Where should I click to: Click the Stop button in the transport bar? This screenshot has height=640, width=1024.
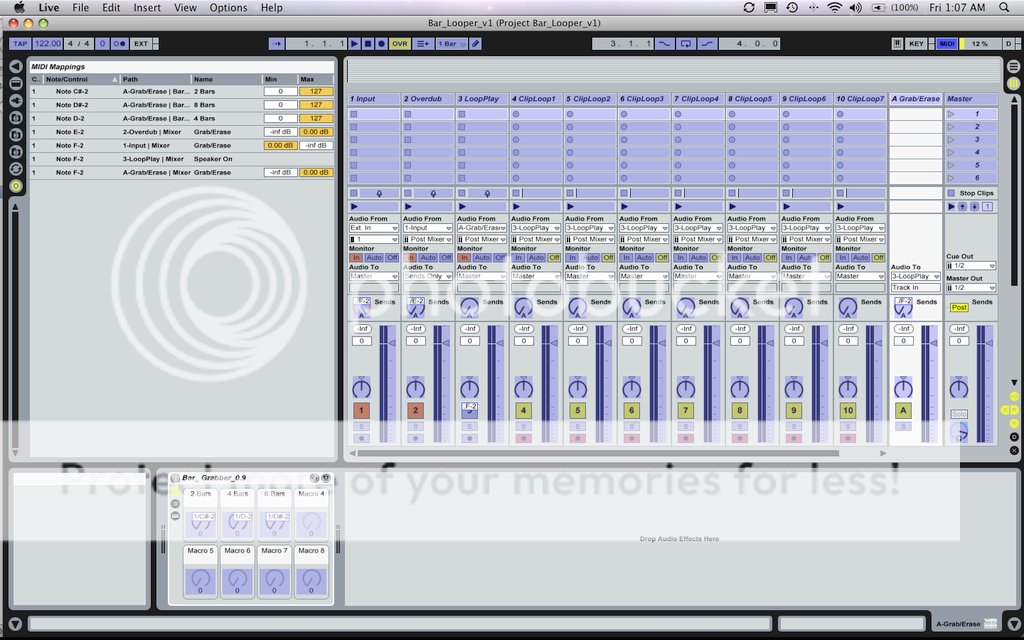[x=368, y=44]
